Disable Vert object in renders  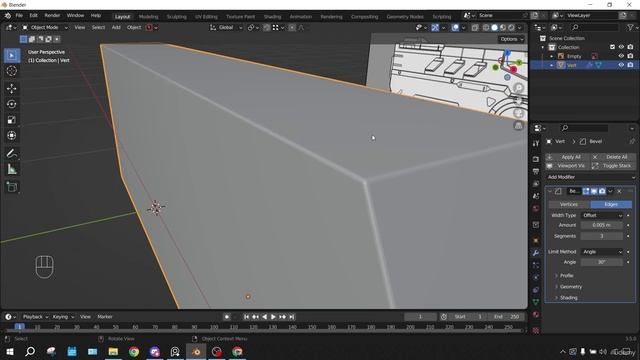[630, 65]
